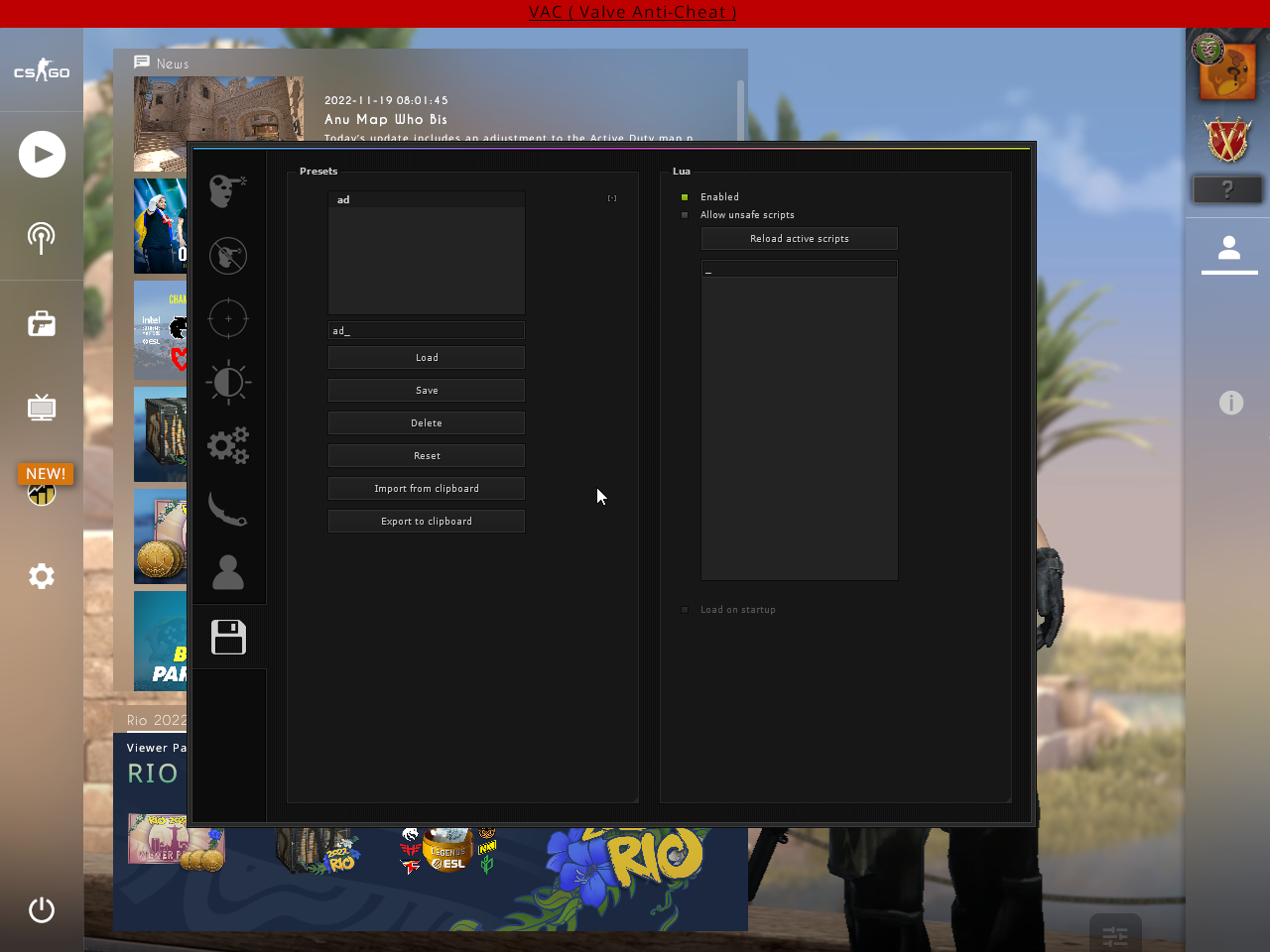Open the broadcast antenna icon in left sidebar
1270x952 pixels.
tap(42, 238)
